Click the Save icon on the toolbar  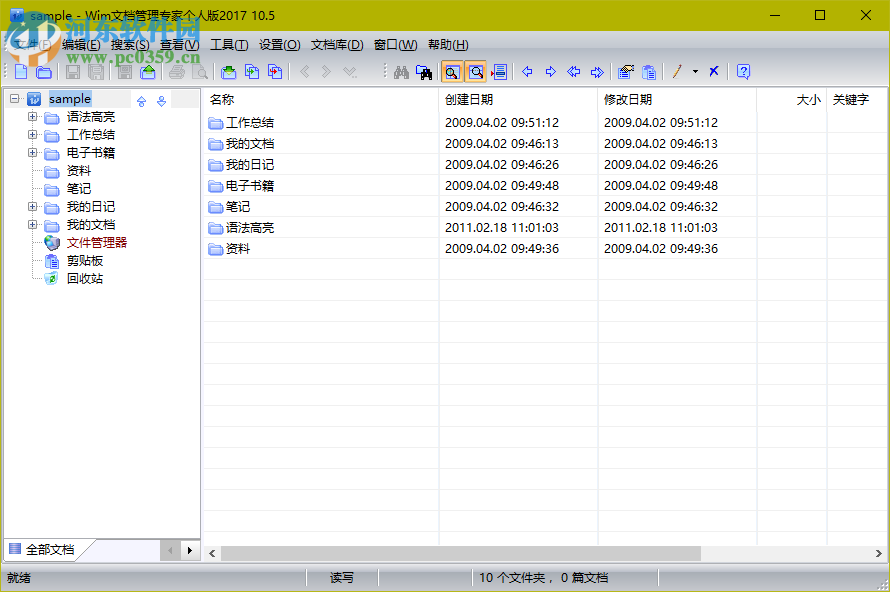point(71,71)
